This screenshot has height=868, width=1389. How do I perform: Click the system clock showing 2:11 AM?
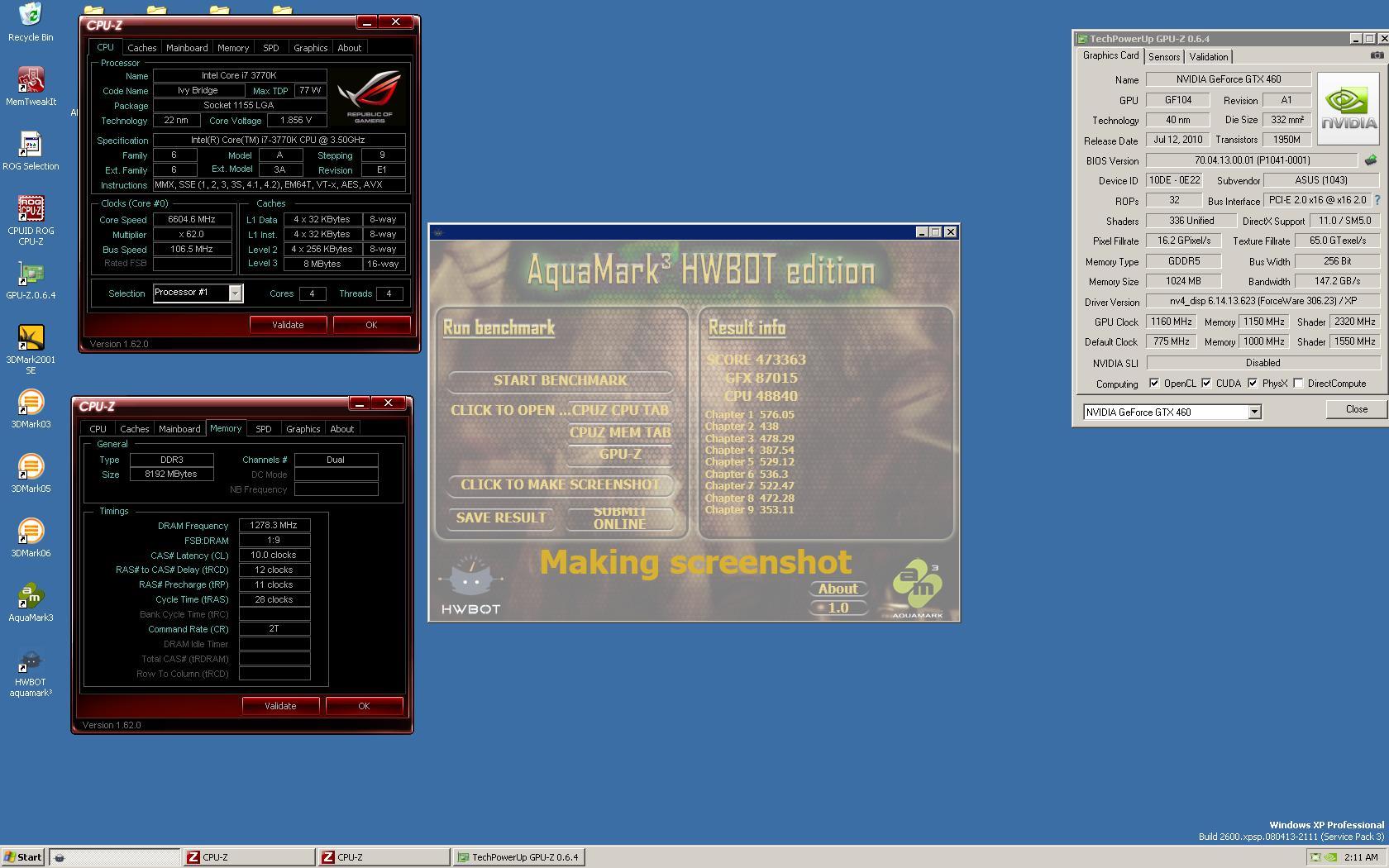1361,857
